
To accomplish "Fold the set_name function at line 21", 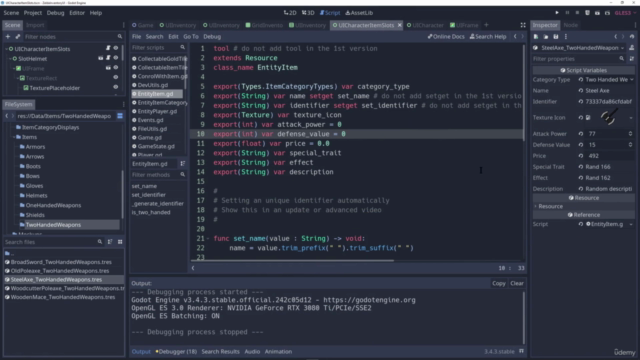I will point(208,238).
